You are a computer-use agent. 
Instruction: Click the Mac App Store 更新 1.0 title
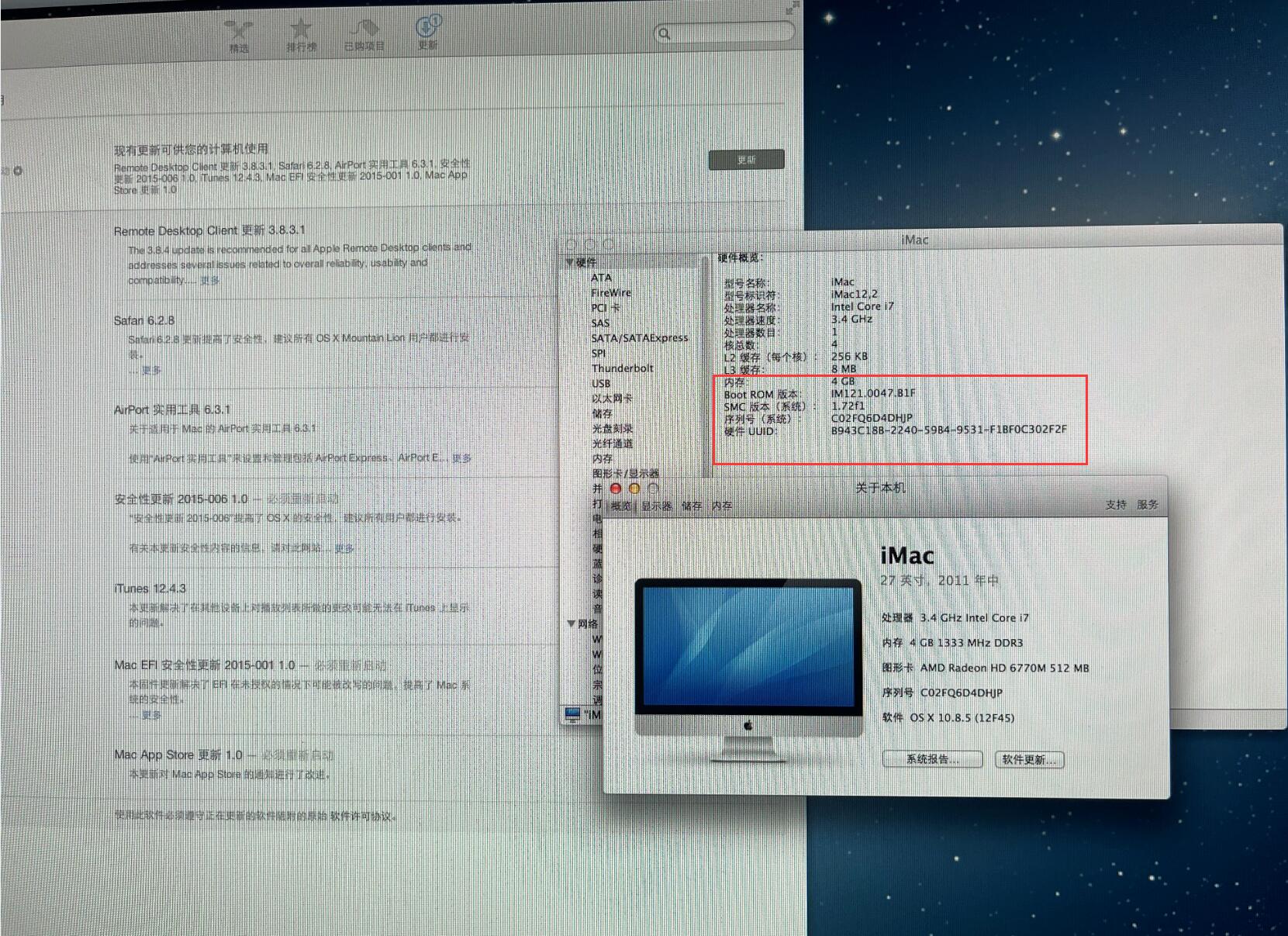[178, 755]
